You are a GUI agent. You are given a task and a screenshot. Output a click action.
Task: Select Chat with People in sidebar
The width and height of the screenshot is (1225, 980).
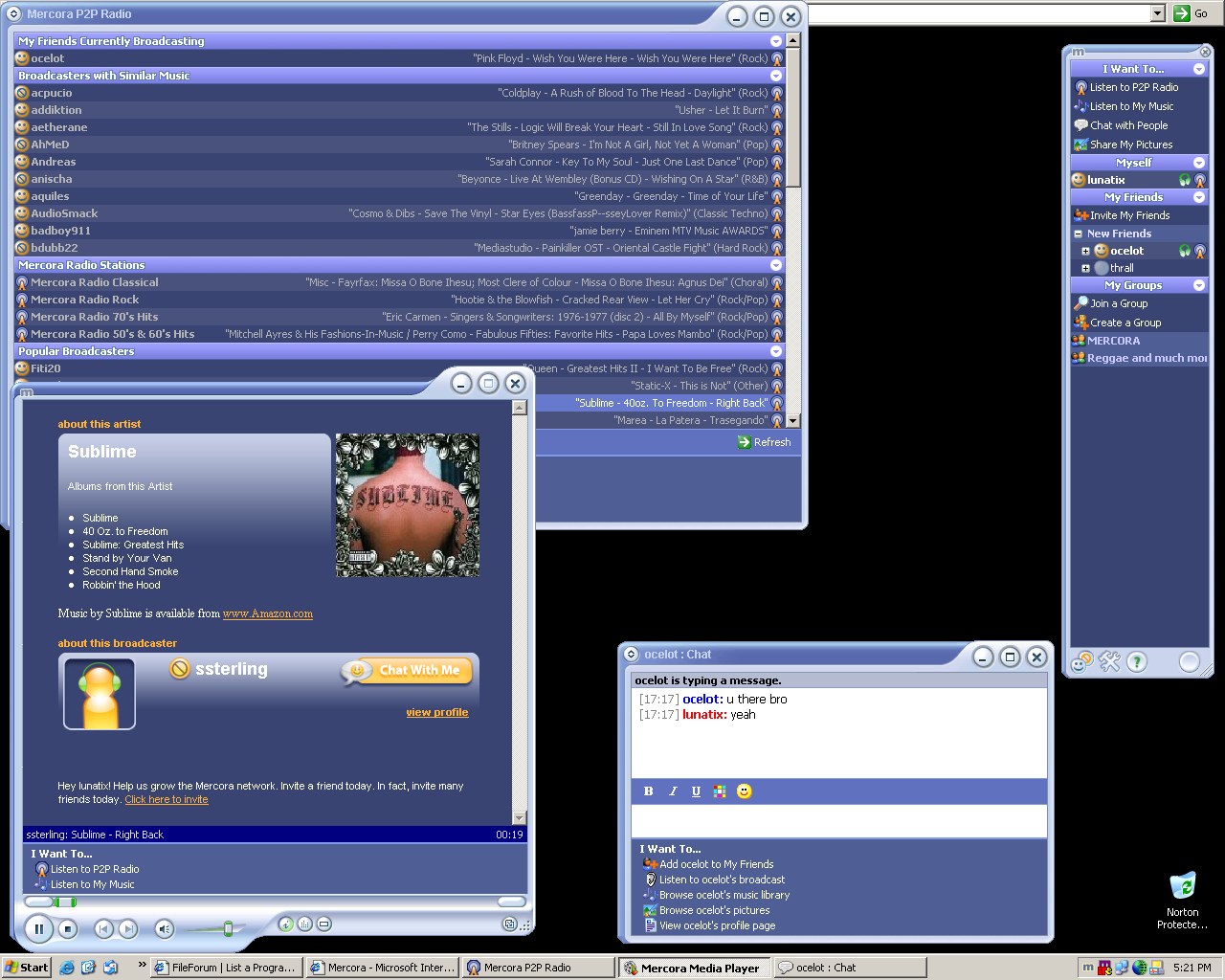[1128, 125]
